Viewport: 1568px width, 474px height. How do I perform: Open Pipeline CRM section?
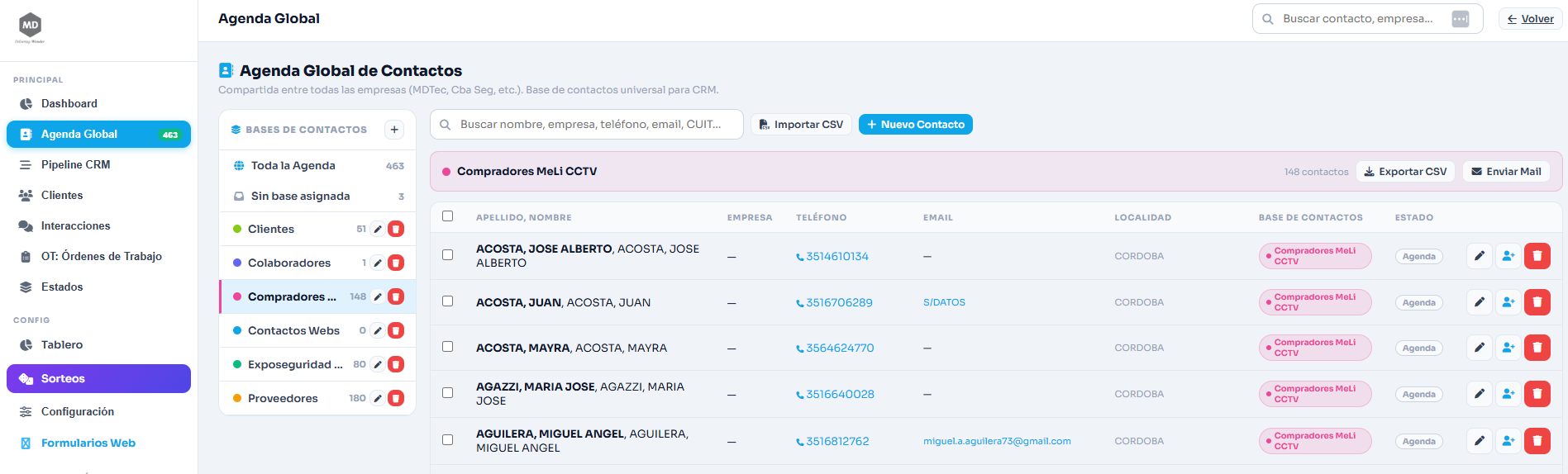[x=98, y=164]
